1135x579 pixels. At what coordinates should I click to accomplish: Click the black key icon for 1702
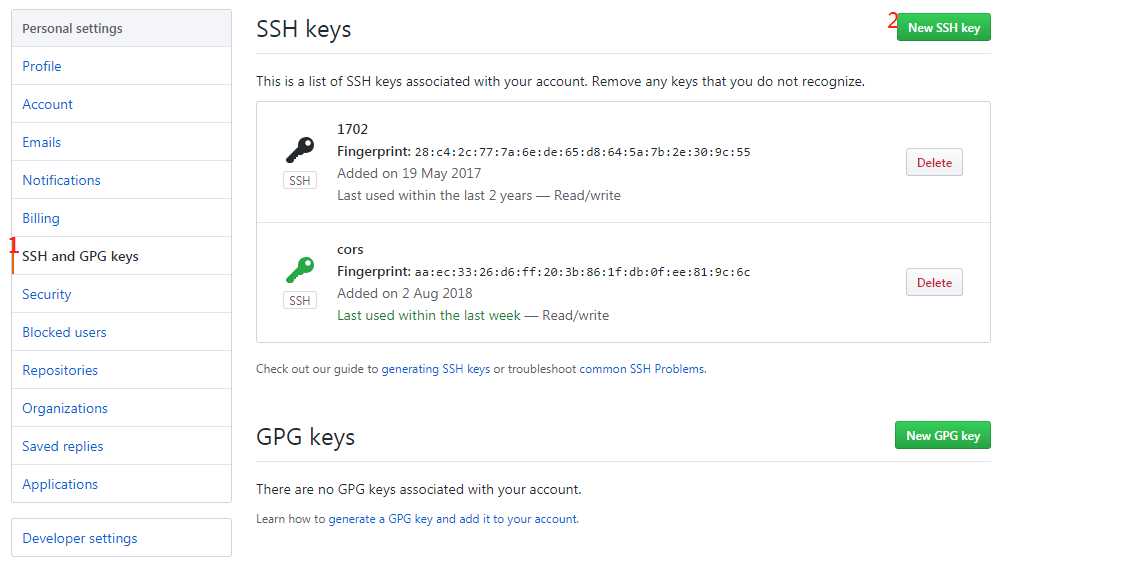pos(300,151)
